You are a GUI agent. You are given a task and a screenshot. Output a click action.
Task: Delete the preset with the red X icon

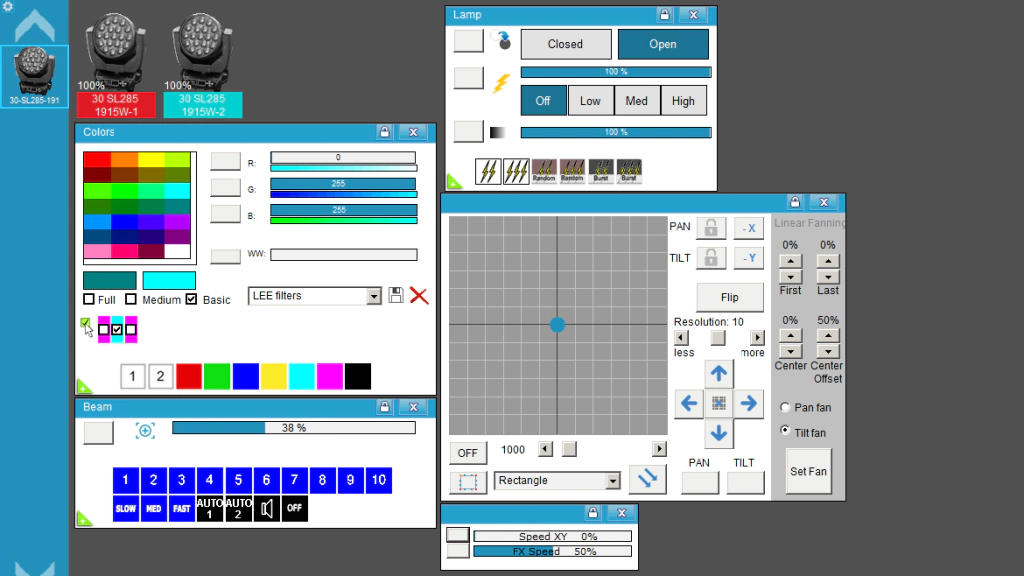tap(419, 296)
